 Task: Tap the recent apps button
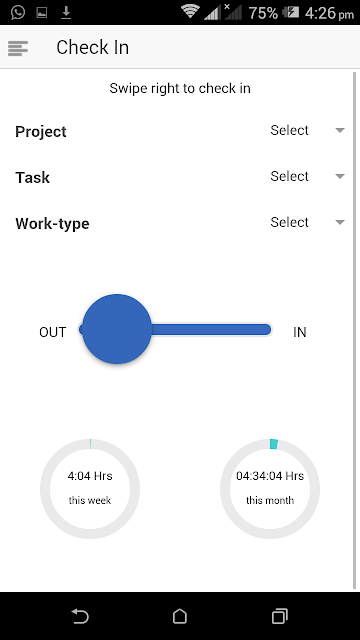(x=280, y=616)
